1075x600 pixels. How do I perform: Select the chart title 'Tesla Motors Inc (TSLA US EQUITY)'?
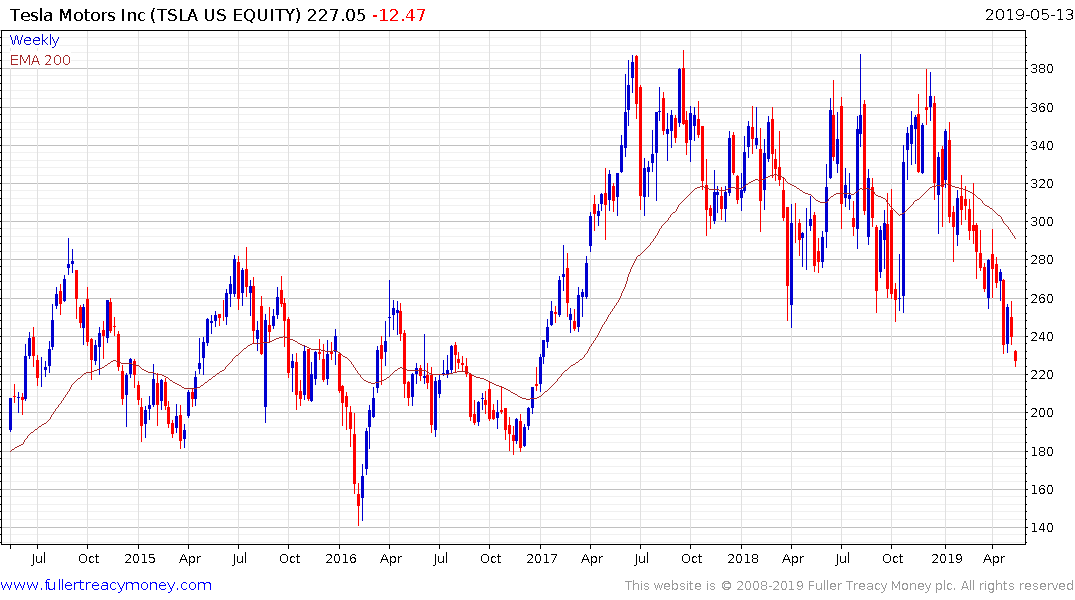pos(156,15)
